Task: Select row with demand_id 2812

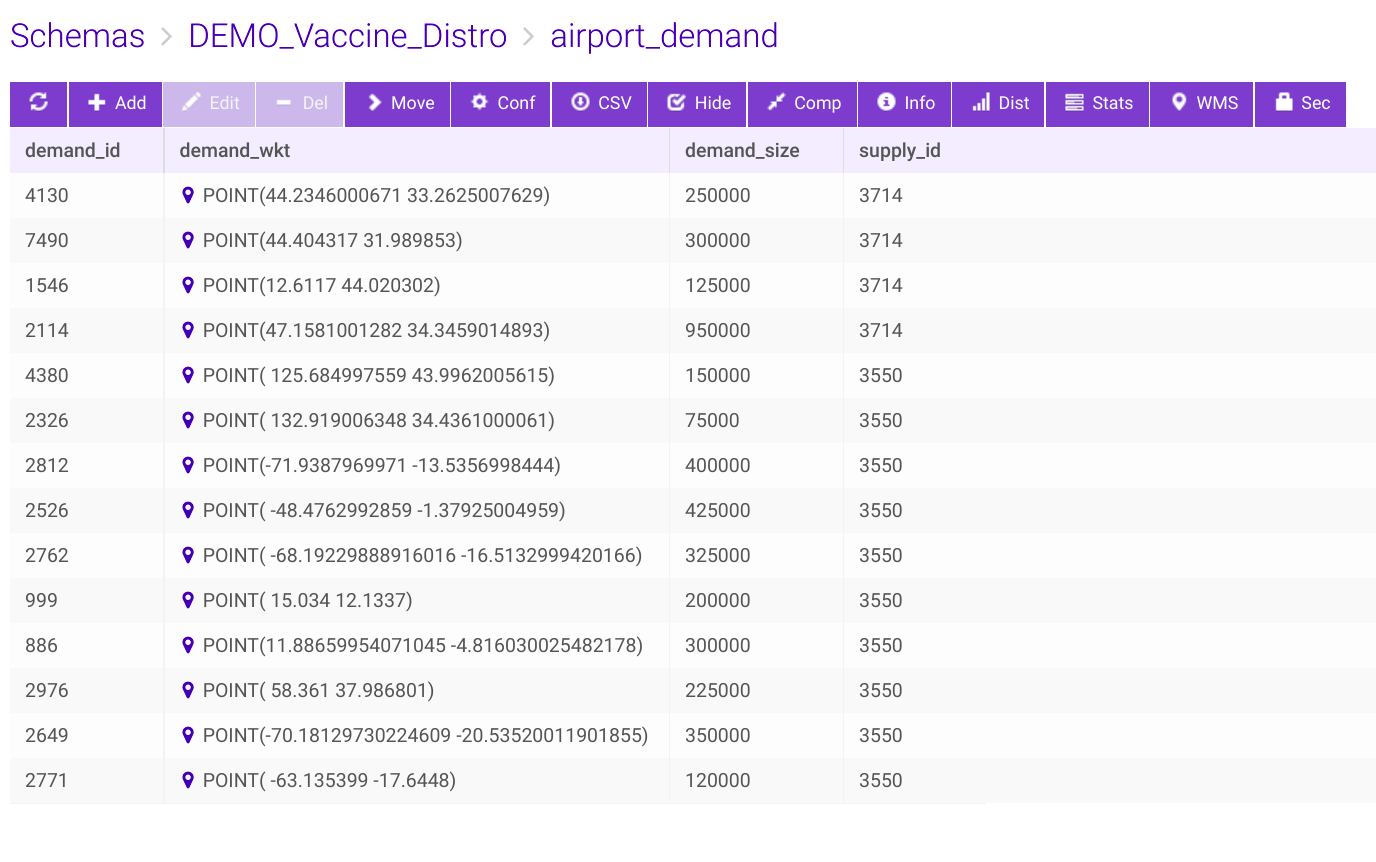Action: (47, 465)
